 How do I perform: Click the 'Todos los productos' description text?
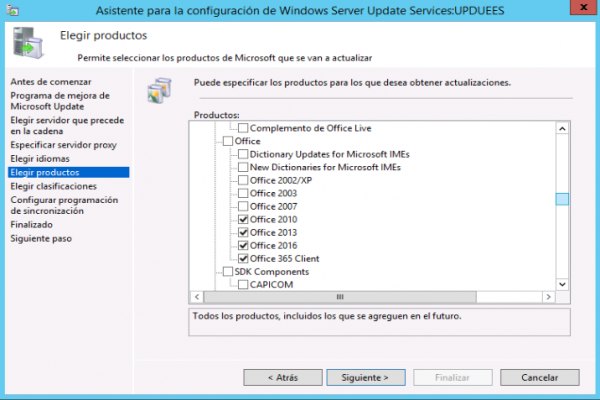point(327,316)
